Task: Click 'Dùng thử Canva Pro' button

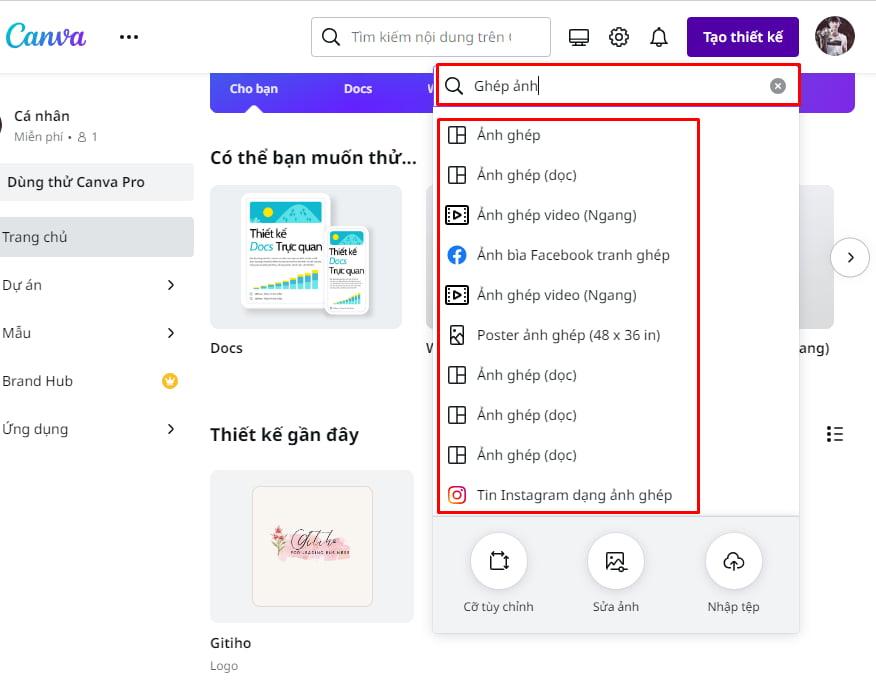Action: click(97, 182)
